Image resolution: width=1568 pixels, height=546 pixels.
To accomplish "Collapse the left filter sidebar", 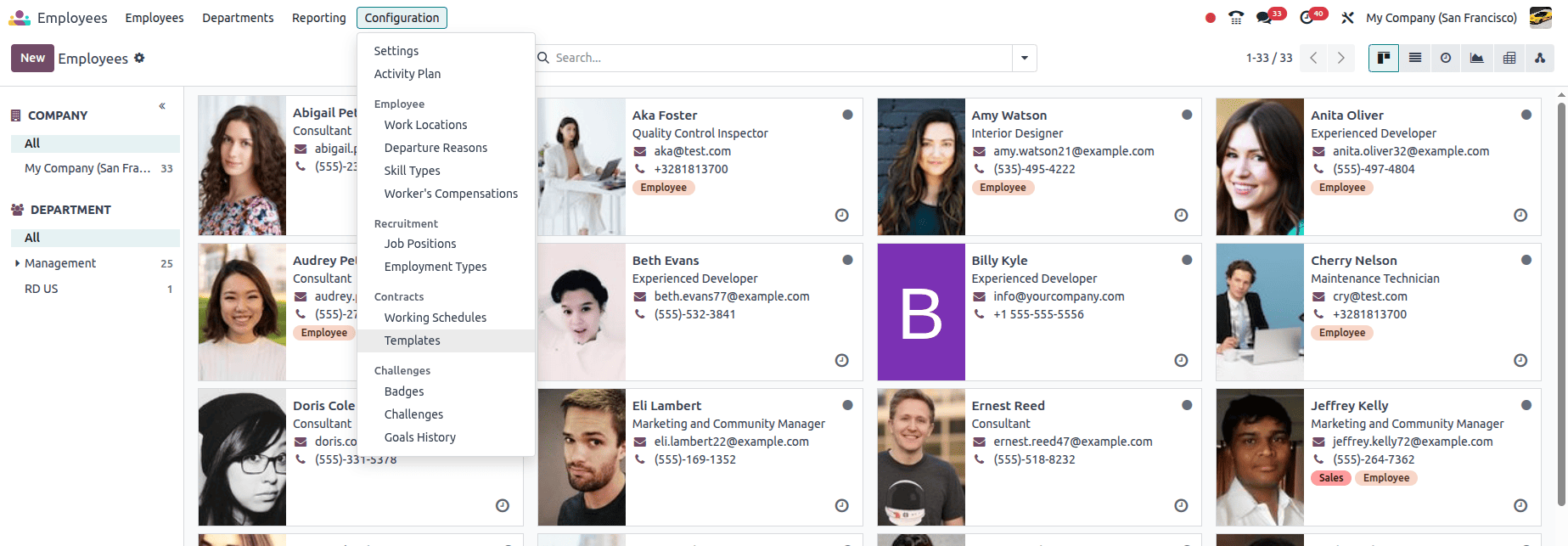I will coord(162,106).
